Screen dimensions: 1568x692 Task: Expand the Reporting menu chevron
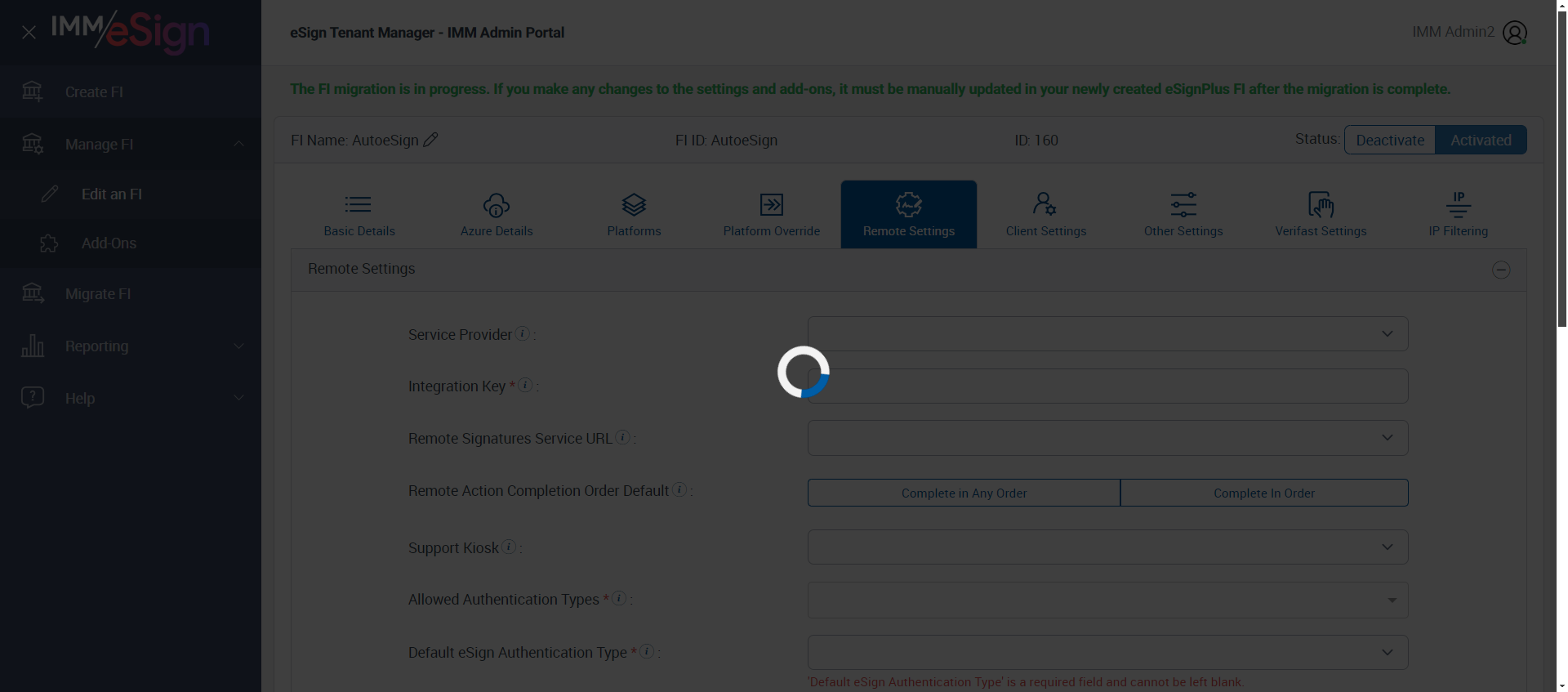coord(238,346)
